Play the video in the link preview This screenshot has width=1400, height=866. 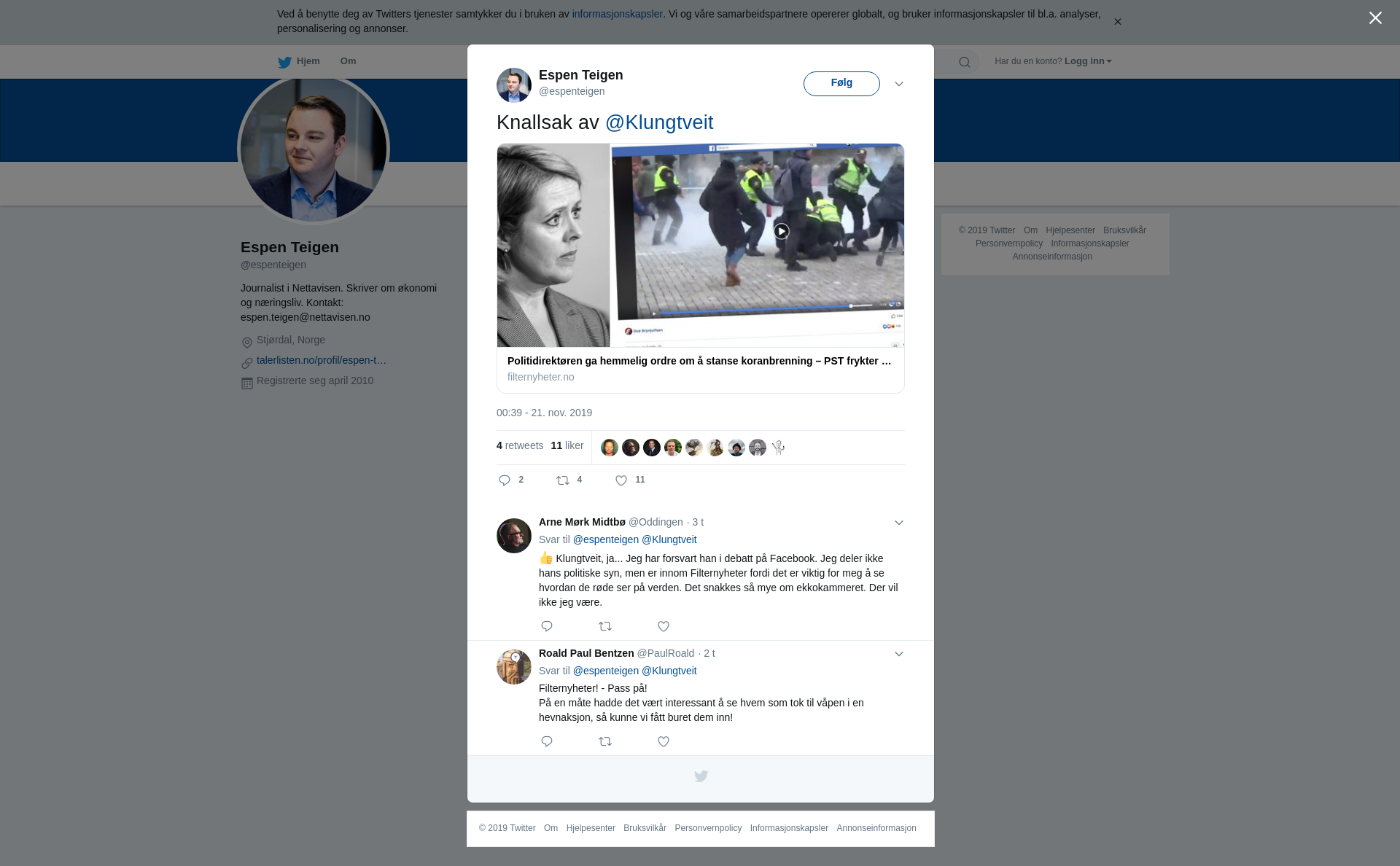pyautogui.click(x=781, y=231)
